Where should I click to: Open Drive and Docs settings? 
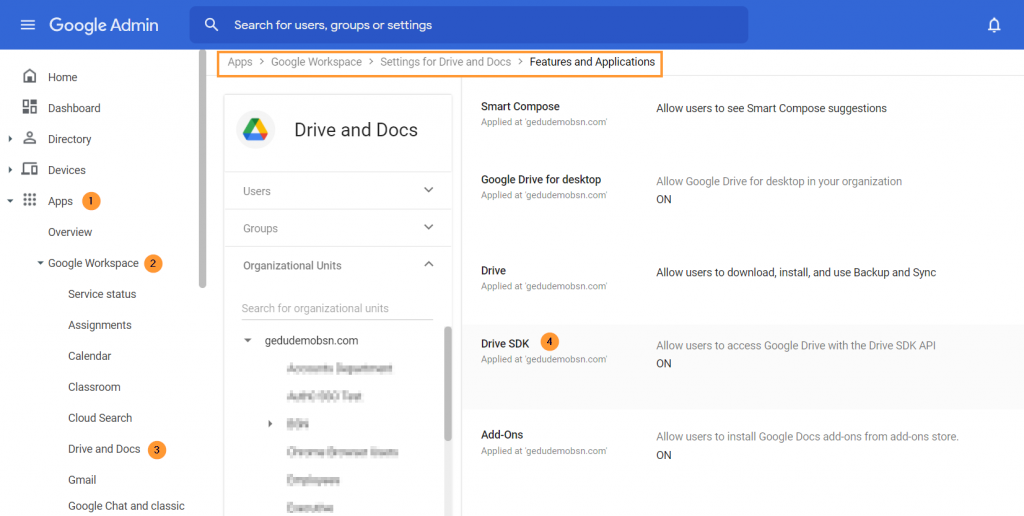point(104,449)
